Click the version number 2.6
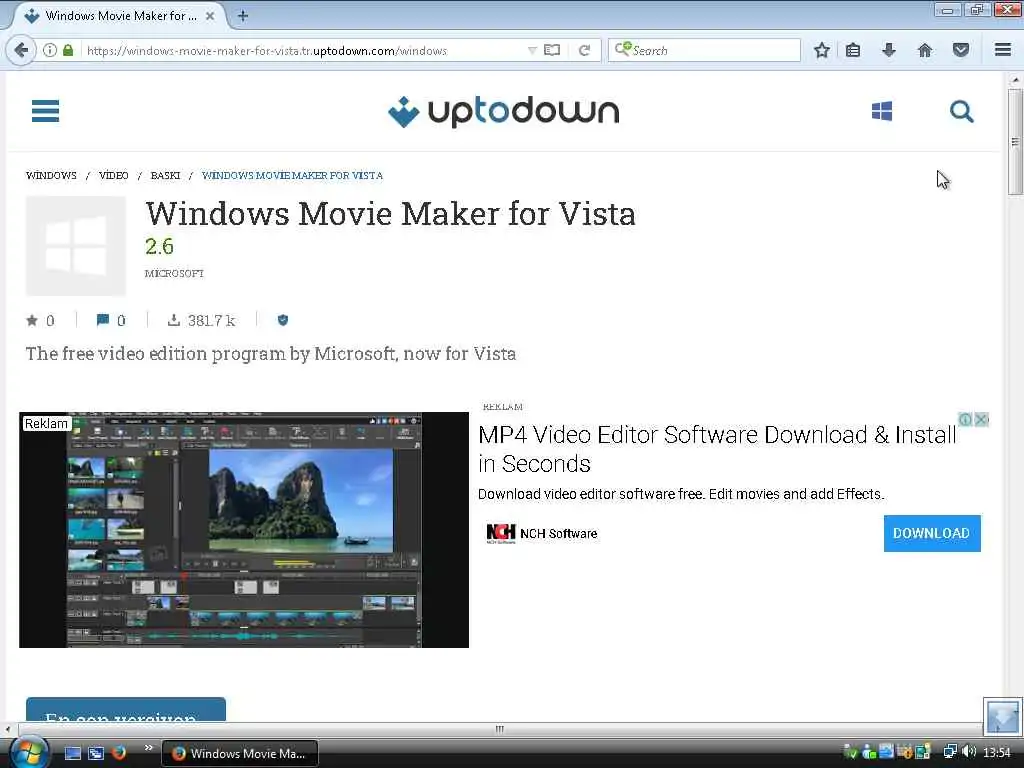Viewport: 1024px width, 768px height. tap(159, 247)
